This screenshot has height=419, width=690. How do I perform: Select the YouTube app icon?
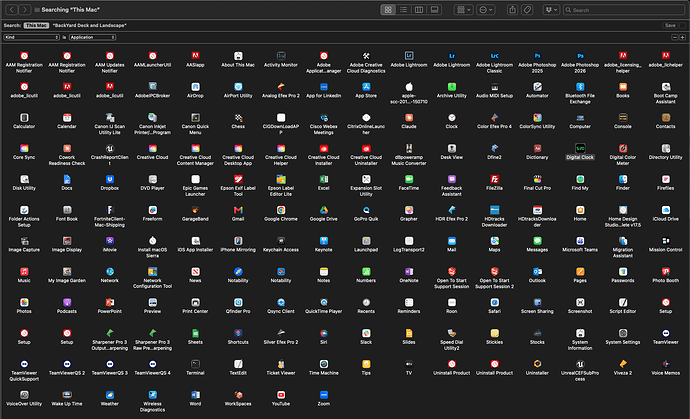281,395
